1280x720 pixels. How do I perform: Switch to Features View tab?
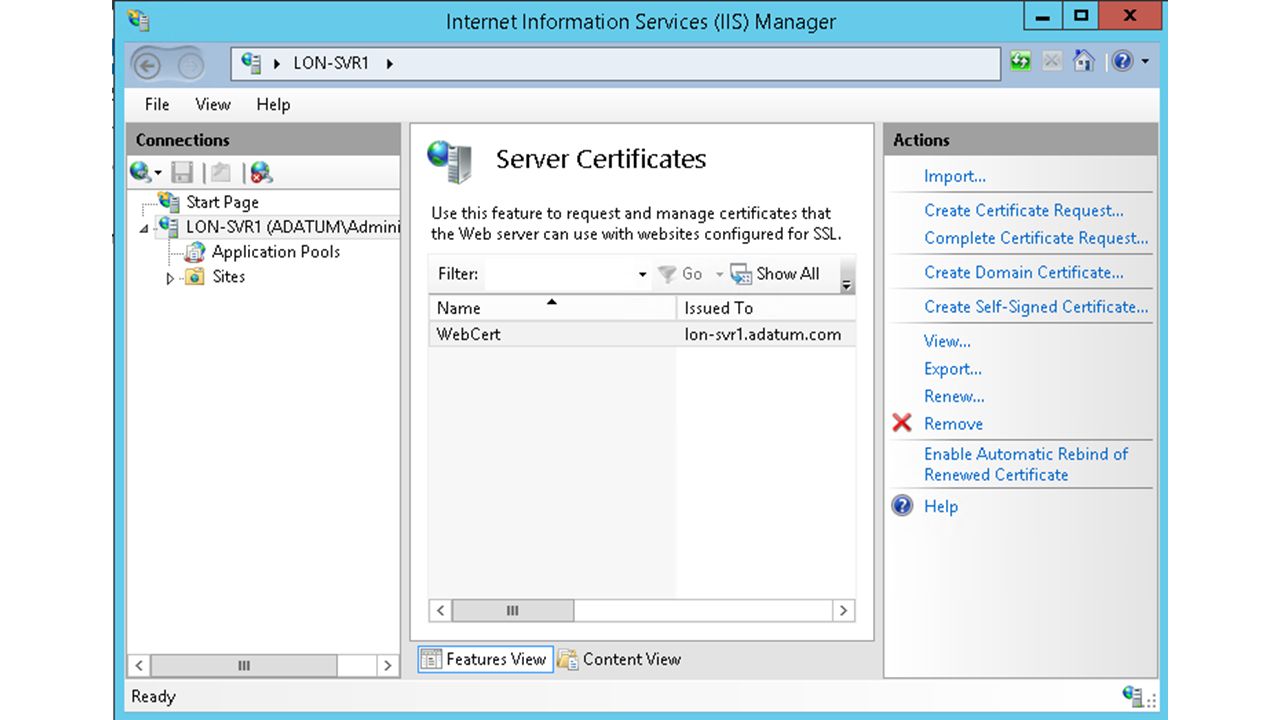click(x=485, y=659)
